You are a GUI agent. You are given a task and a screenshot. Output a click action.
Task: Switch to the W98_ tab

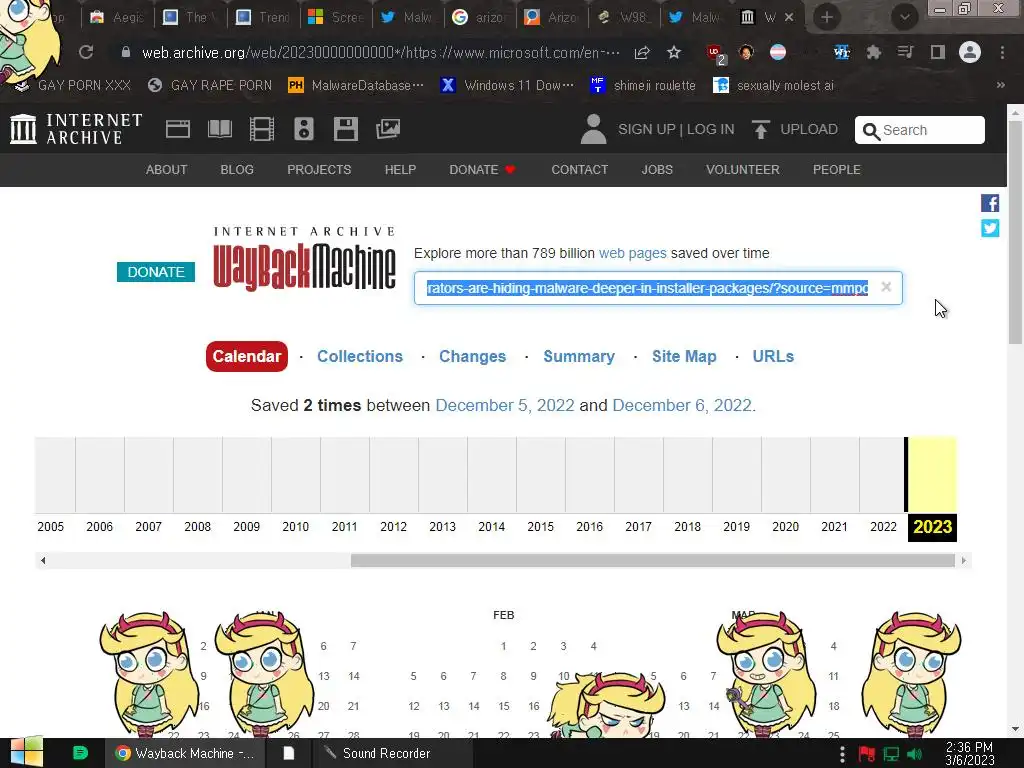(x=624, y=18)
